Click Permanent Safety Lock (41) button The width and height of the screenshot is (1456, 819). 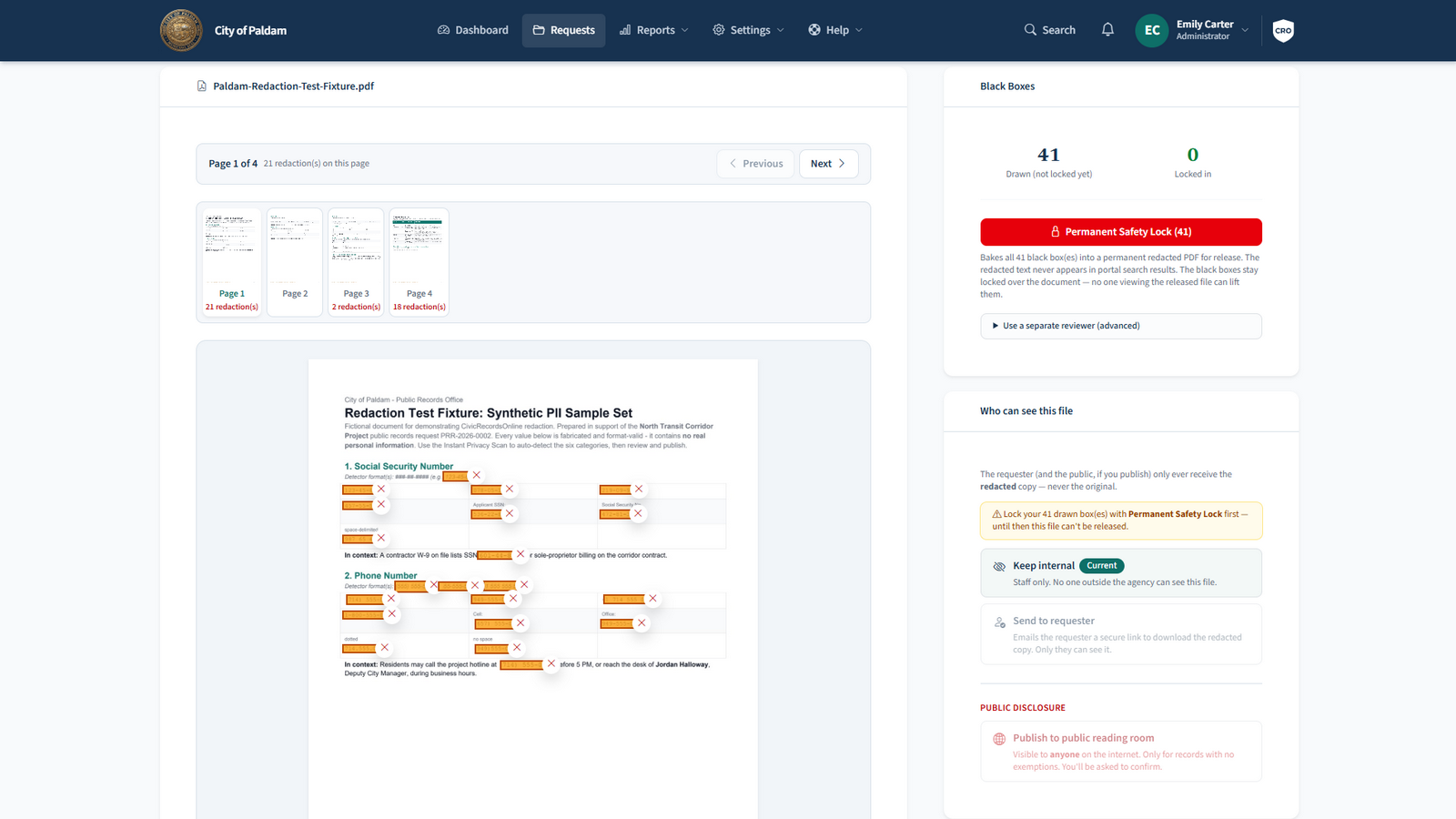click(x=1121, y=232)
